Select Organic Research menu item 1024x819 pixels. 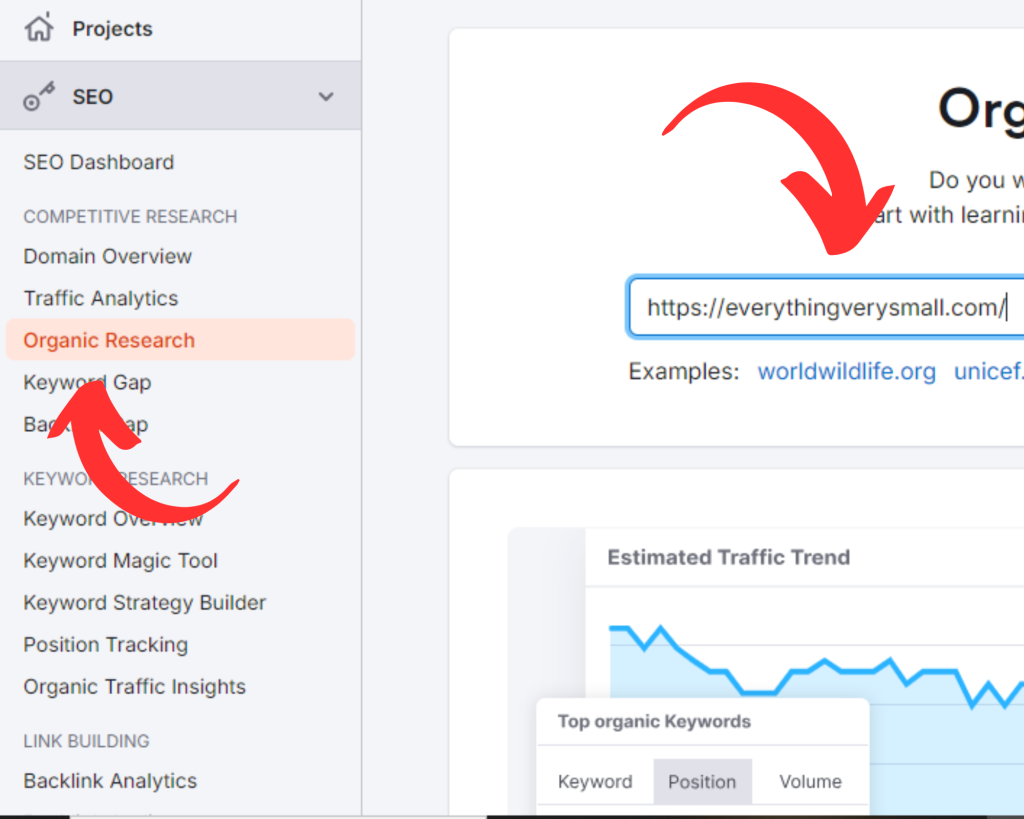click(109, 340)
